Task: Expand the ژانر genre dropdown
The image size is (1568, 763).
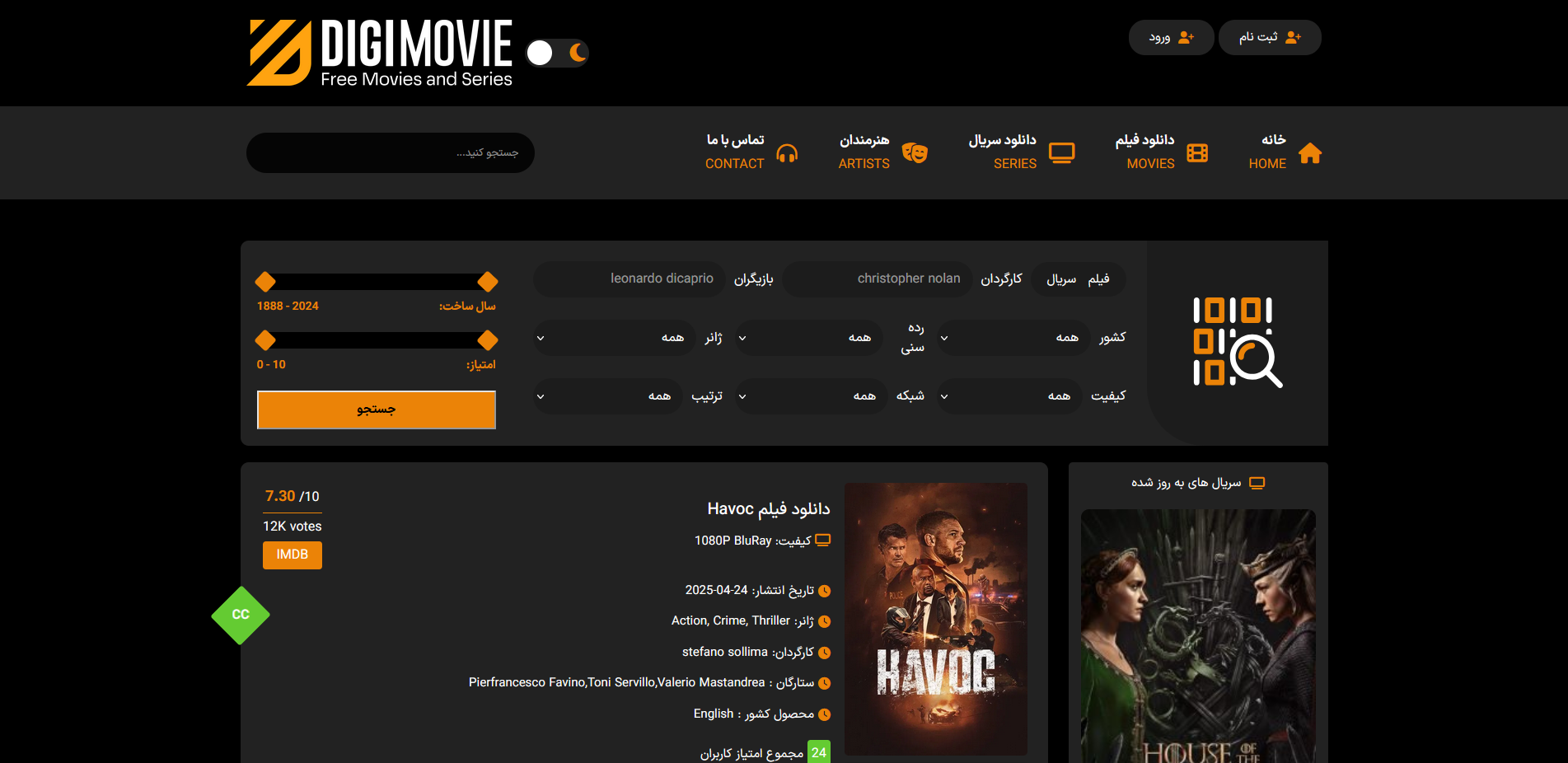Action: tap(615, 338)
